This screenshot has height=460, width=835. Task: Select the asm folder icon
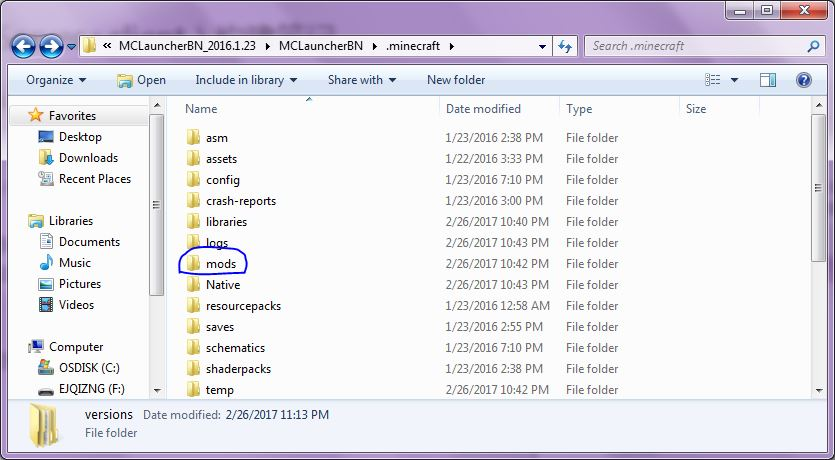pyautogui.click(x=193, y=137)
